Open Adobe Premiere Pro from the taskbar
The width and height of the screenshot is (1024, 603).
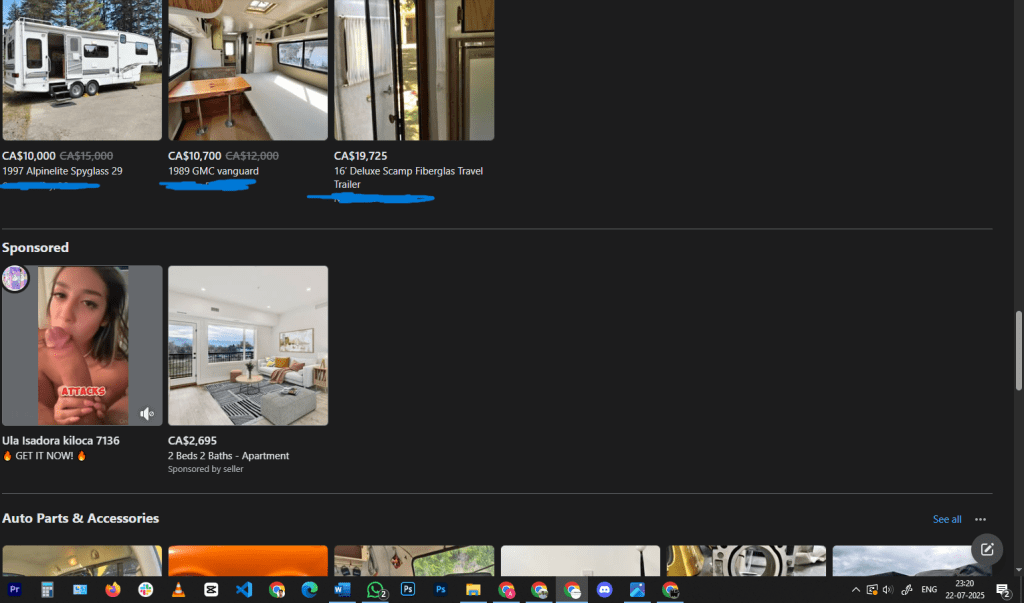pos(14,590)
